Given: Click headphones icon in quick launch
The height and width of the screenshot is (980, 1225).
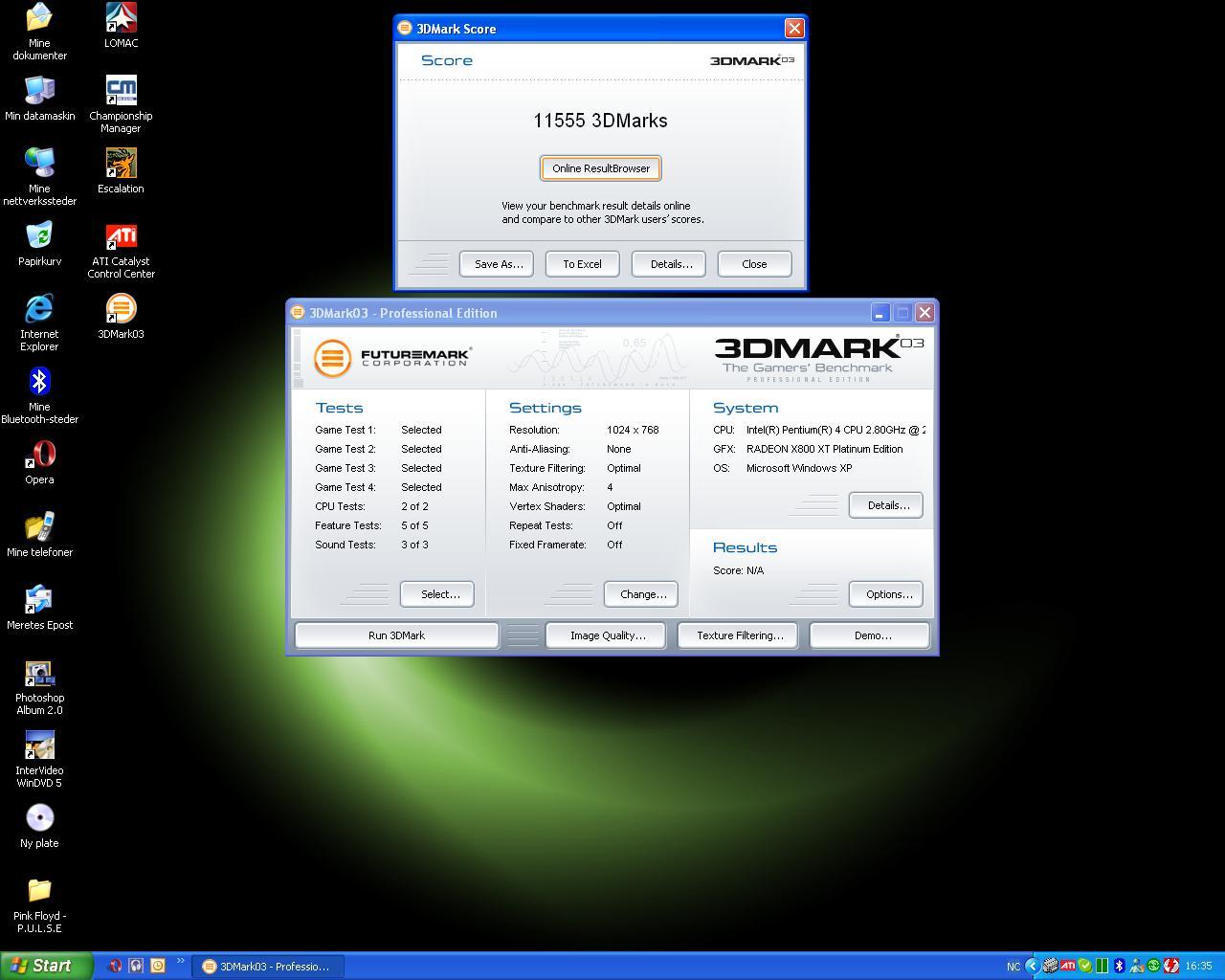Looking at the screenshot, I should [x=137, y=966].
